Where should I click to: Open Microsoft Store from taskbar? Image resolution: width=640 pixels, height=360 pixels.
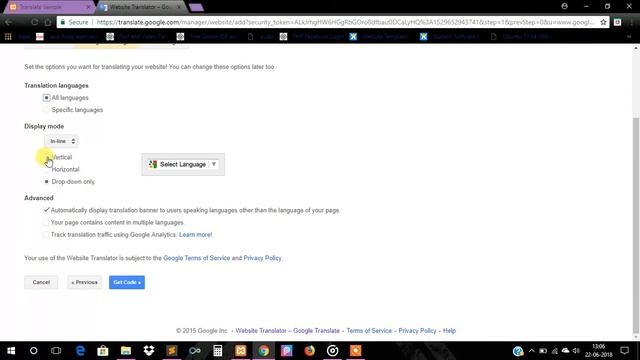click(103, 351)
